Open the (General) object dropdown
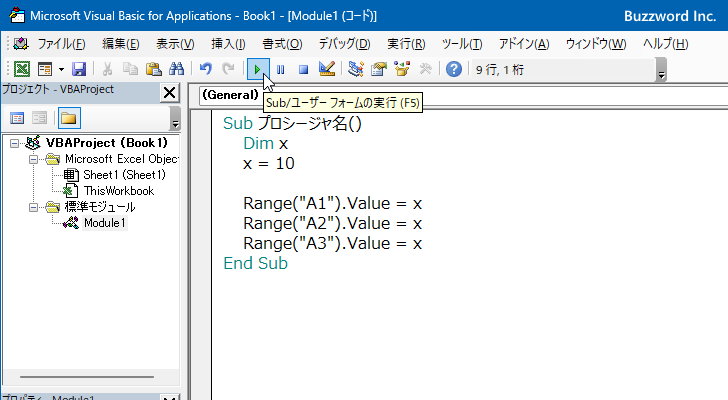This screenshot has height=400, width=728. pyautogui.click(x=231, y=95)
